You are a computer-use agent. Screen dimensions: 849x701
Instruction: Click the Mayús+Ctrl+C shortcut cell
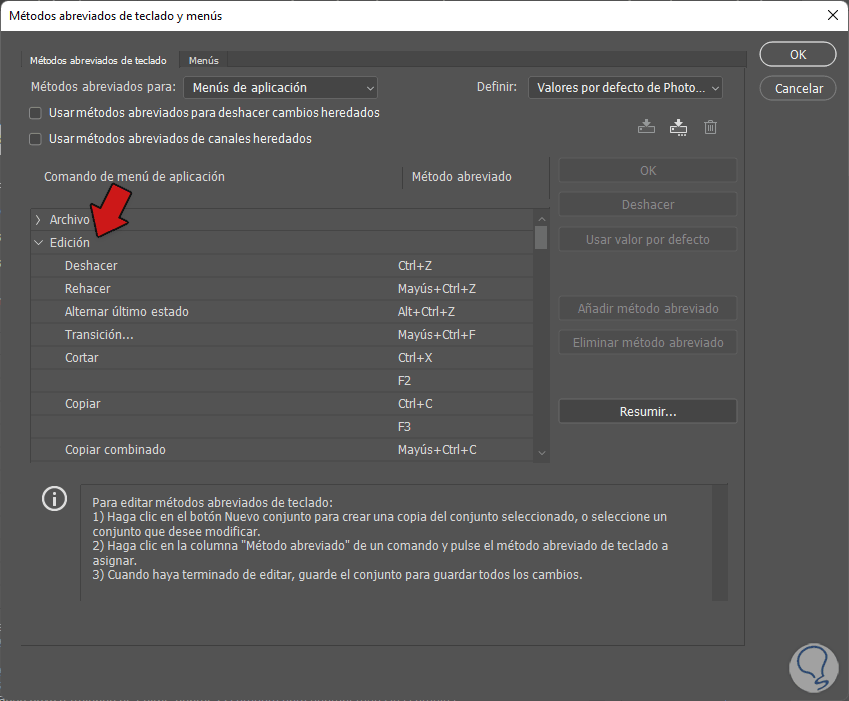point(437,450)
